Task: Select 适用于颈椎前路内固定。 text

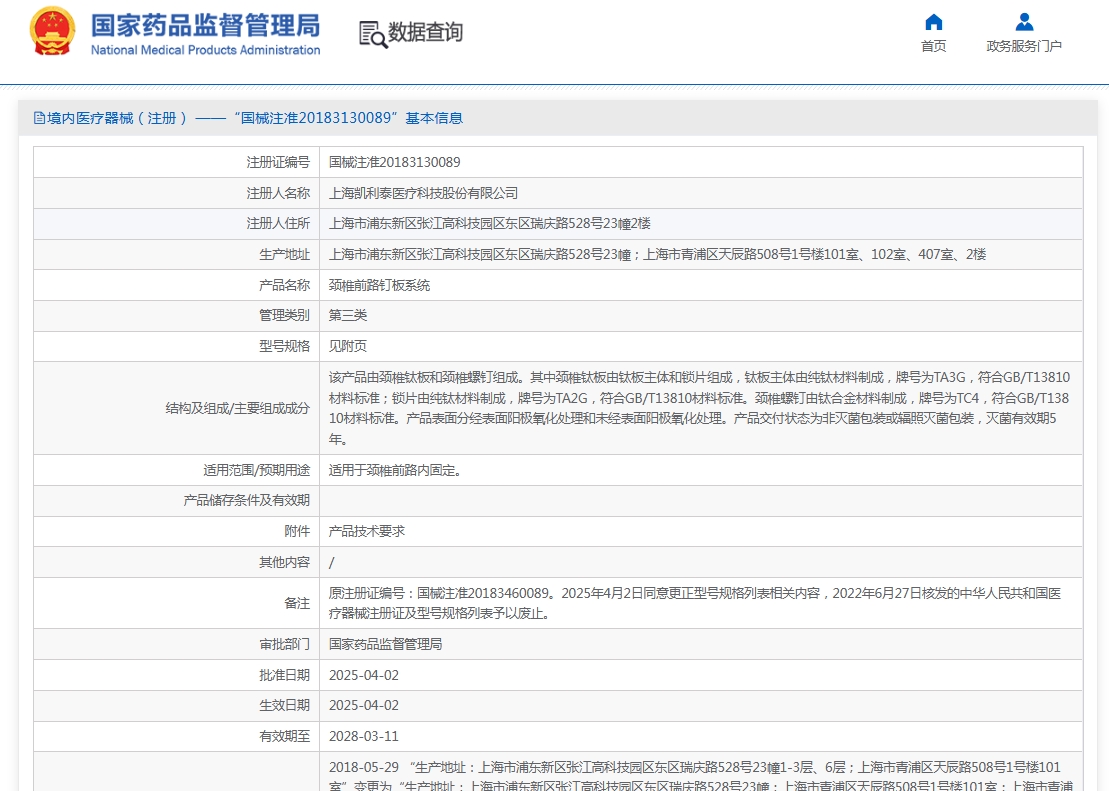Action: click(395, 470)
